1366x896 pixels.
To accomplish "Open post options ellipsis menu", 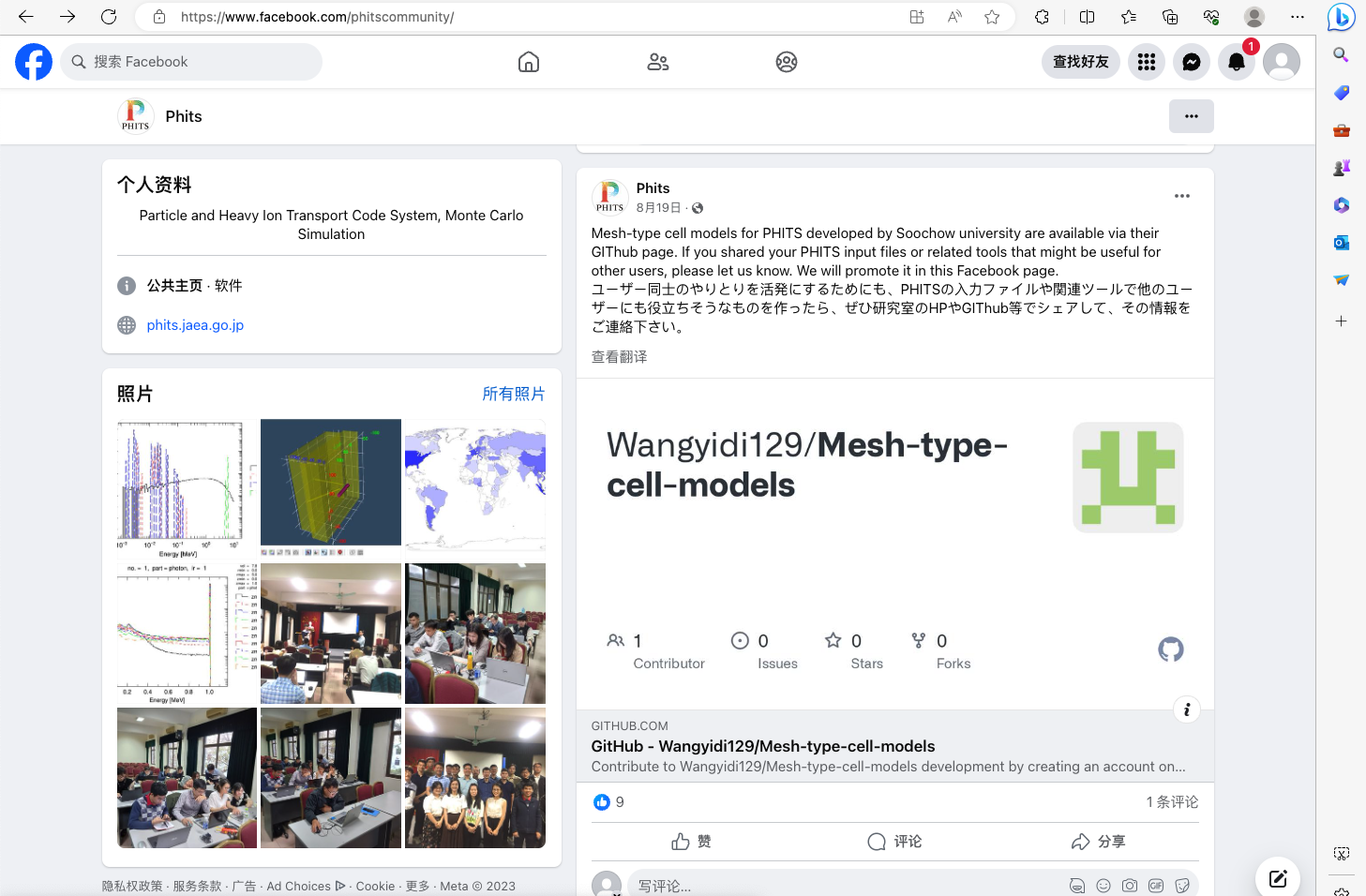I will pyautogui.click(x=1181, y=196).
